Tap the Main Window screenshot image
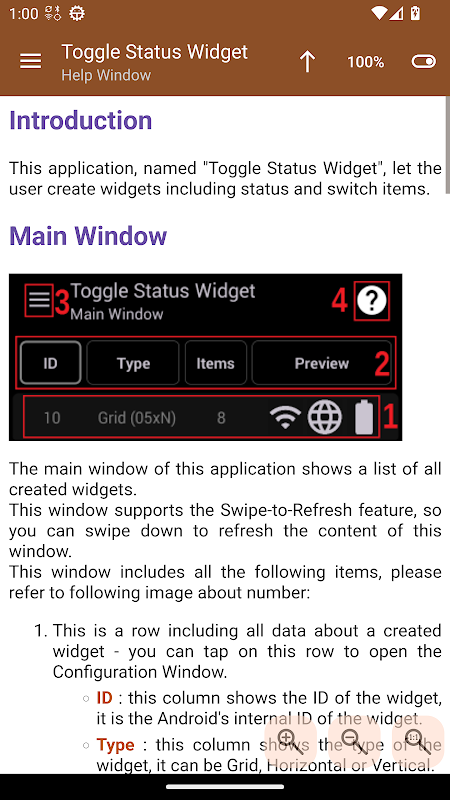 206,357
